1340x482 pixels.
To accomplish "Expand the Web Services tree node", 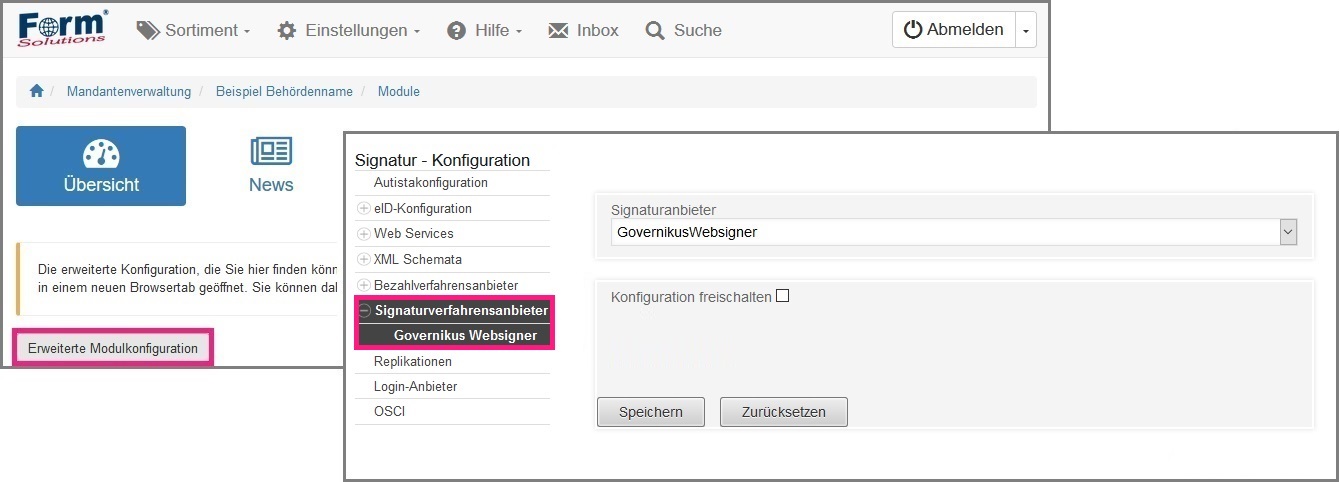I will tap(364, 234).
